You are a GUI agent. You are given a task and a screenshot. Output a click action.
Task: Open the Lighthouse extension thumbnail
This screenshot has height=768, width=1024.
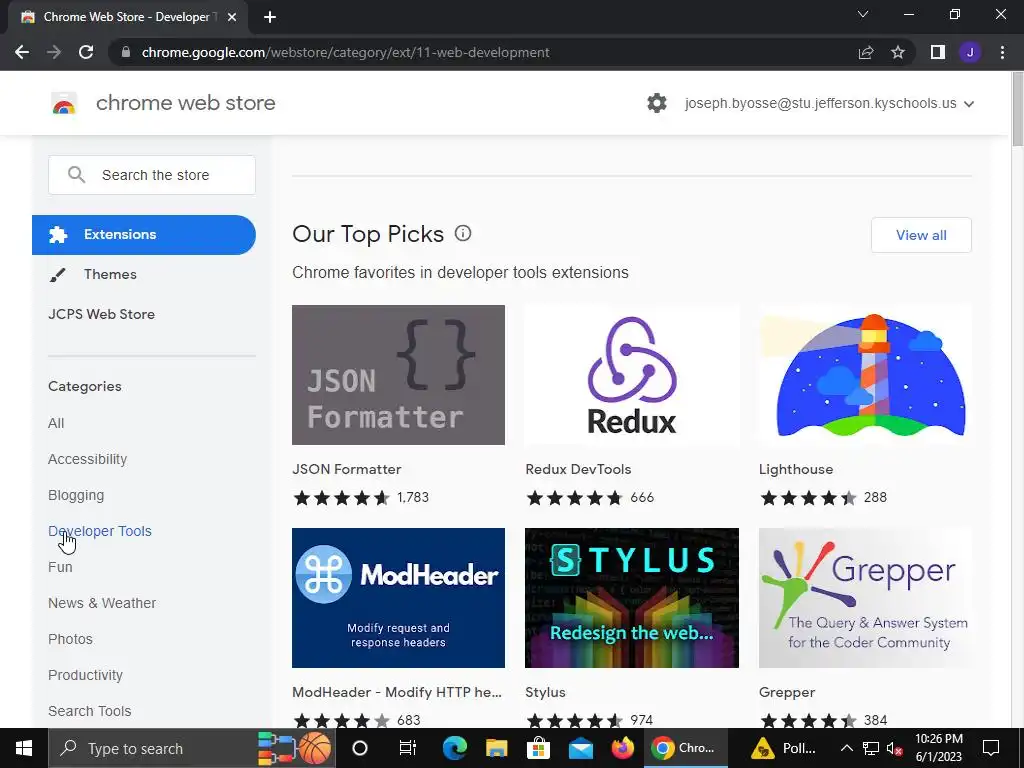[x=865, y=375]
